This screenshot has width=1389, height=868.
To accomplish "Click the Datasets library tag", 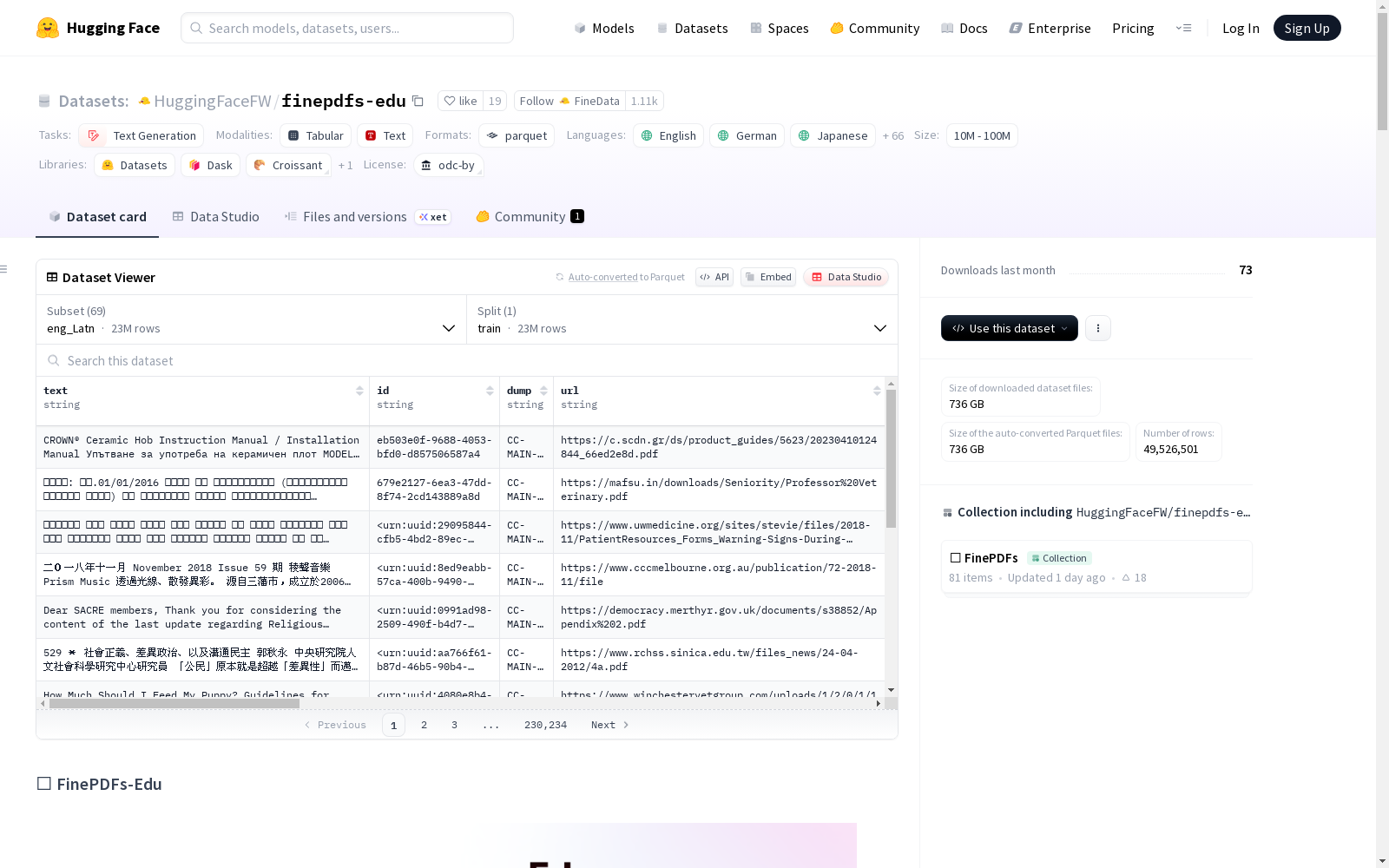I will [135, 165].
